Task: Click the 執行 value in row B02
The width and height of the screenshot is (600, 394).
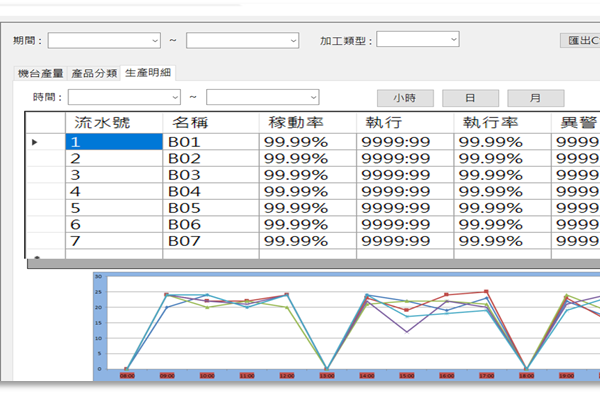Action: [x=405, y=158]
